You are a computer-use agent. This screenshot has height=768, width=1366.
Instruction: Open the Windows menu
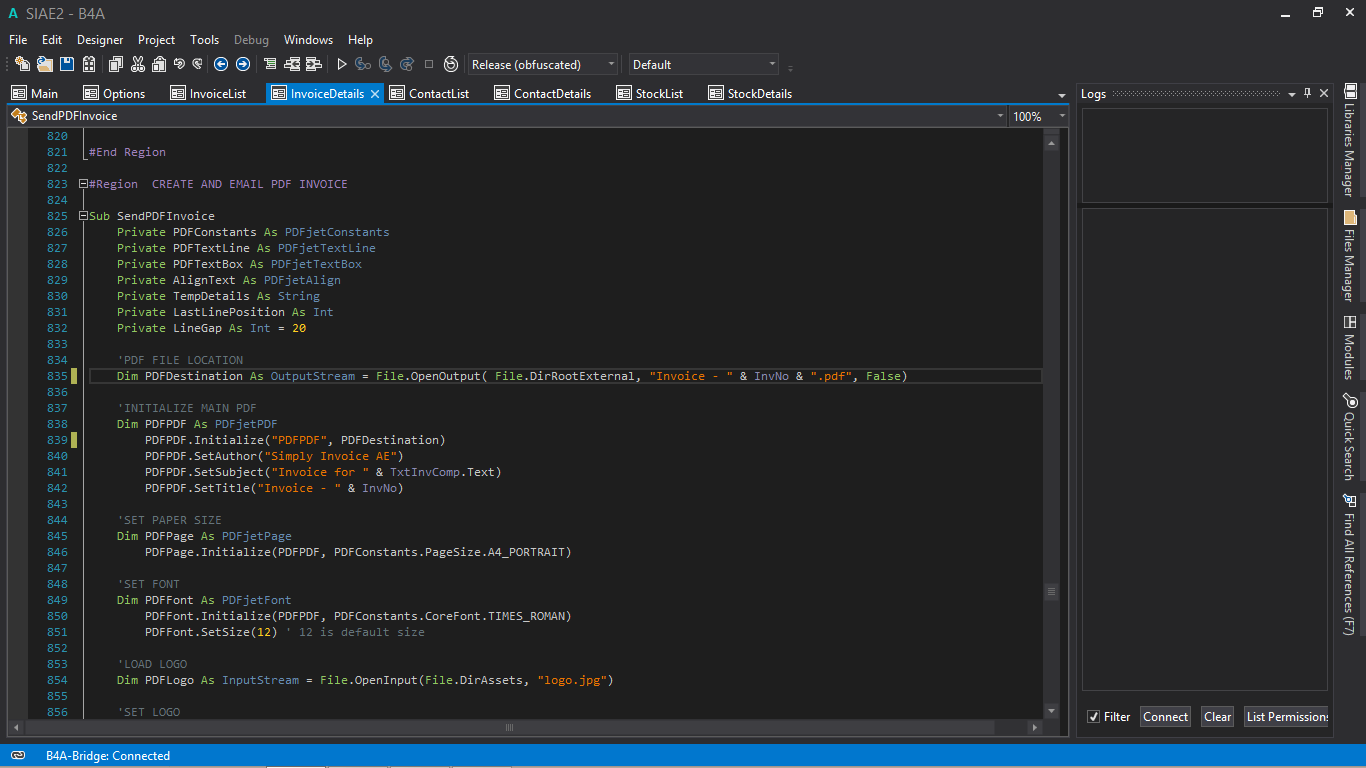pos(308,40)
